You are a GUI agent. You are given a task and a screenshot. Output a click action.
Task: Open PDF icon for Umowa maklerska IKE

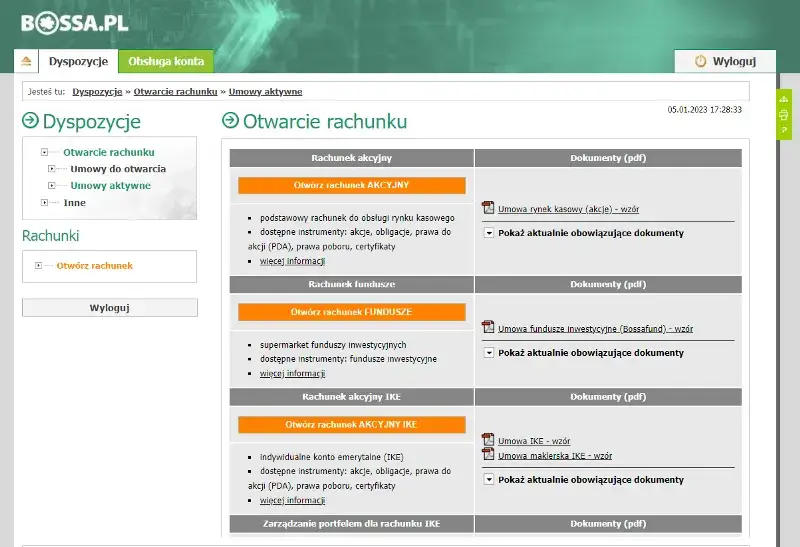point(488,454)
